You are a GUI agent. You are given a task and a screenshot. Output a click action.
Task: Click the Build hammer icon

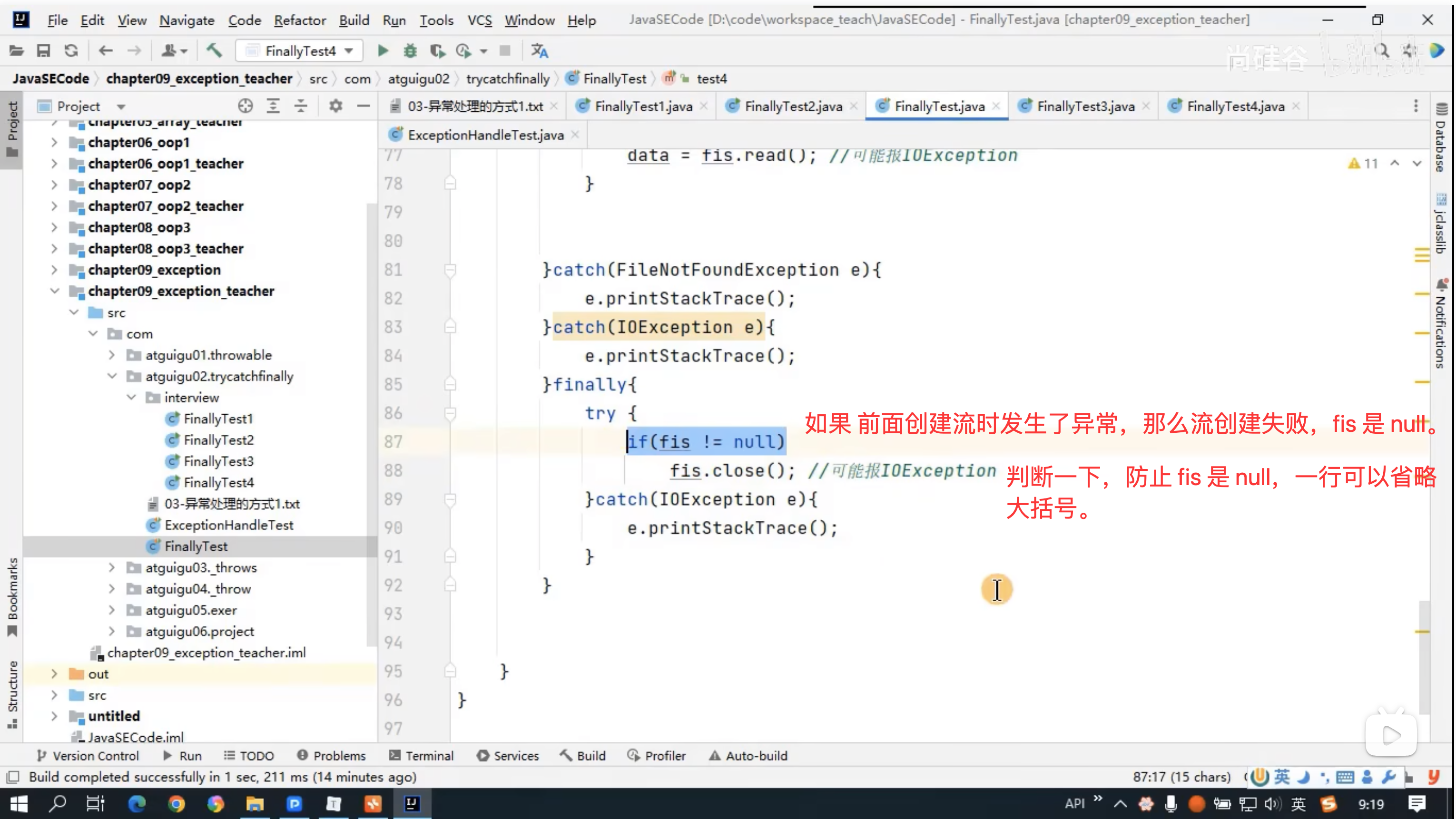214,51
